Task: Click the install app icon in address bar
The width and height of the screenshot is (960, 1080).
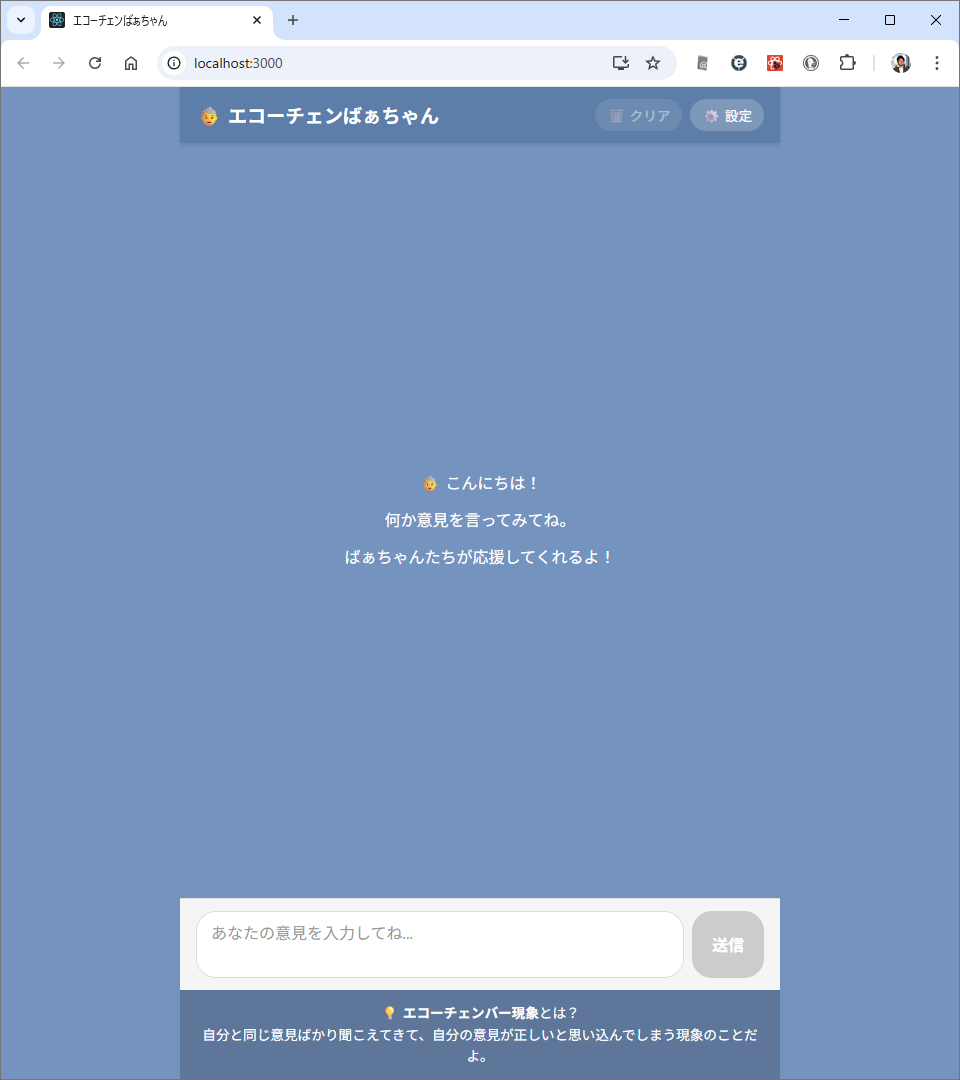Action: point(621,63)
